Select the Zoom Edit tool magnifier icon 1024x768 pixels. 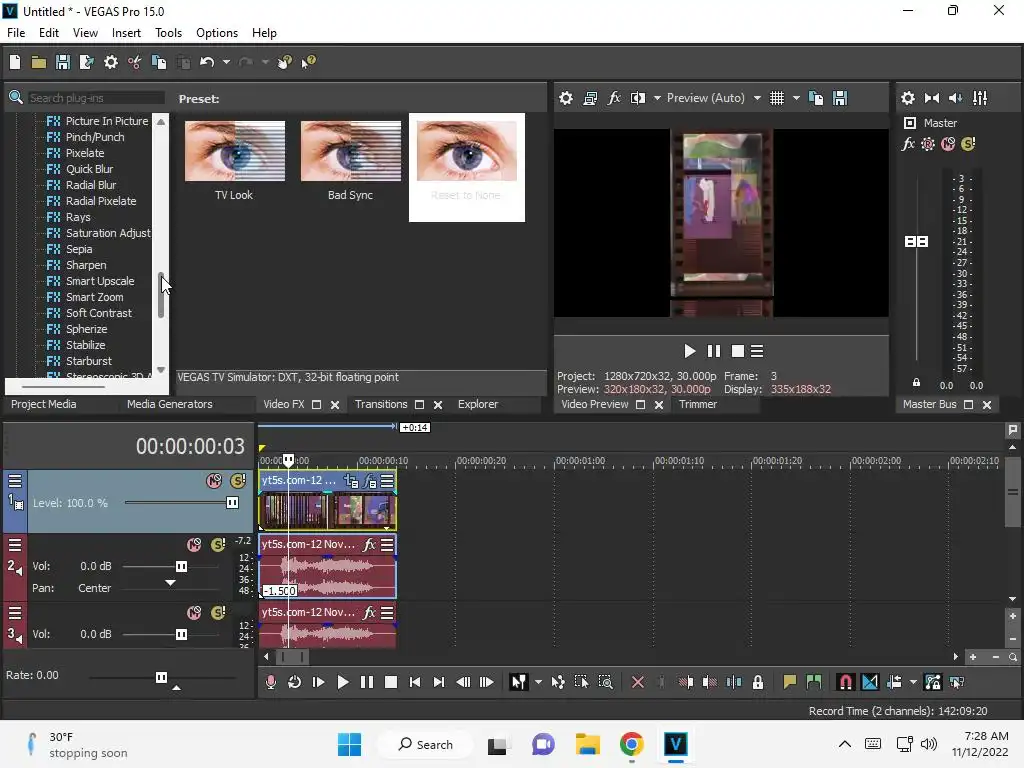605,682
